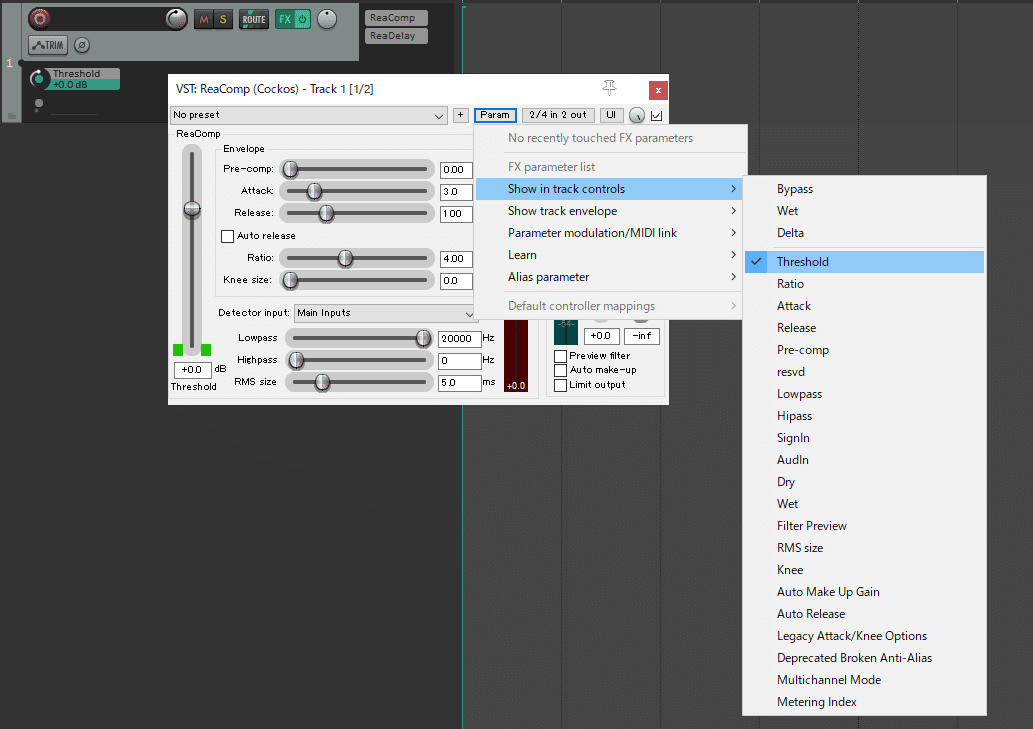Viewport: 1033px width, 729px height.
Task: Click the track volume knob
Action: (177, 19)
